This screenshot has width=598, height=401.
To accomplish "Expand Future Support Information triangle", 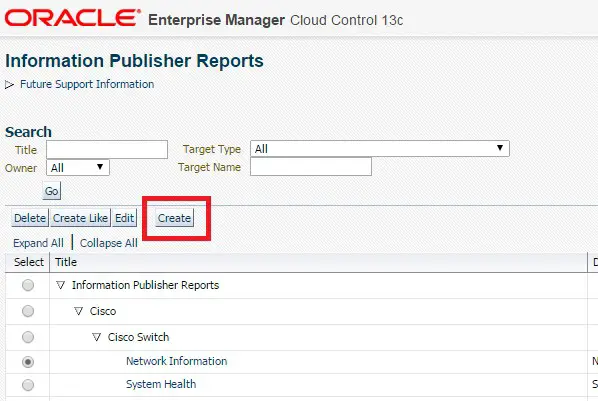I will pyautogui.click(x=10, y=85).
